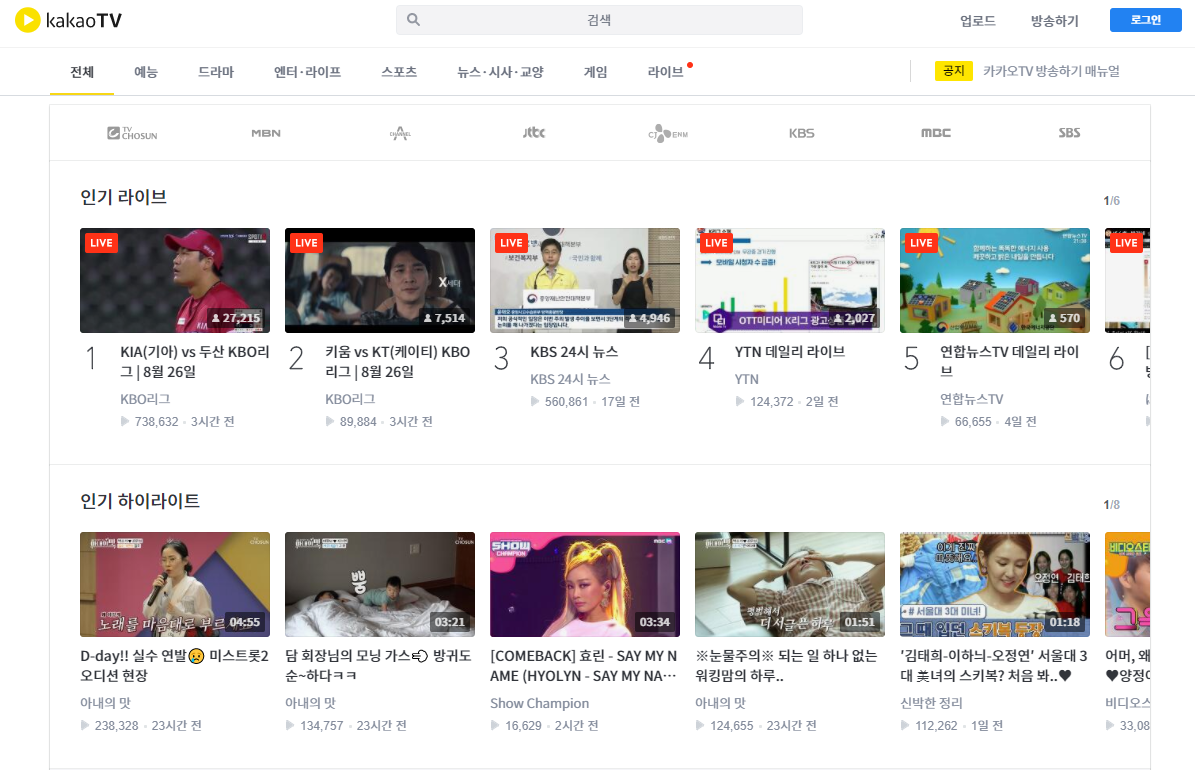Image resolution: width=1195 pixels, height=770 pixels.
Task: Click LIVE badge on KBS 24시 뉴스
Action: point(511,242)
